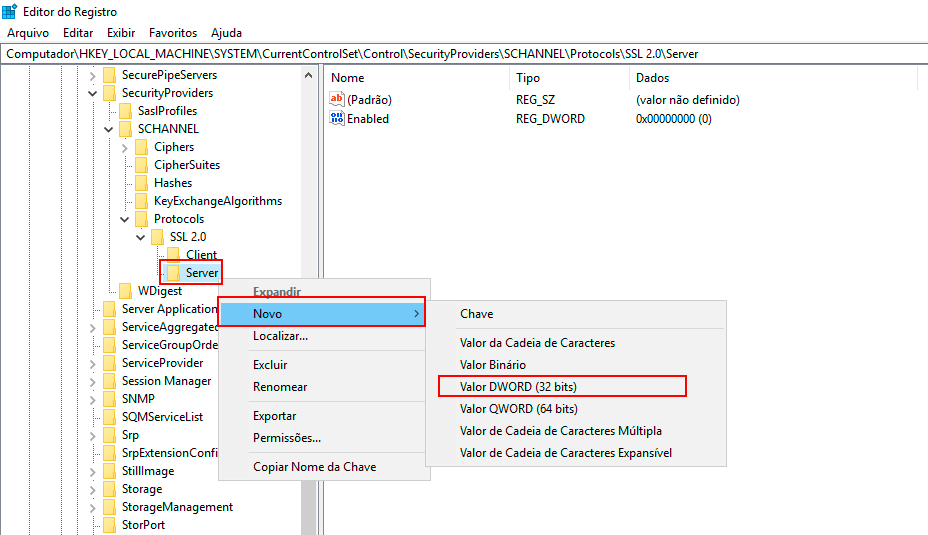Select the Server key in tree
Image resolution: width=928 pixels, height=535 pixels.
click(x=202, y=273)
